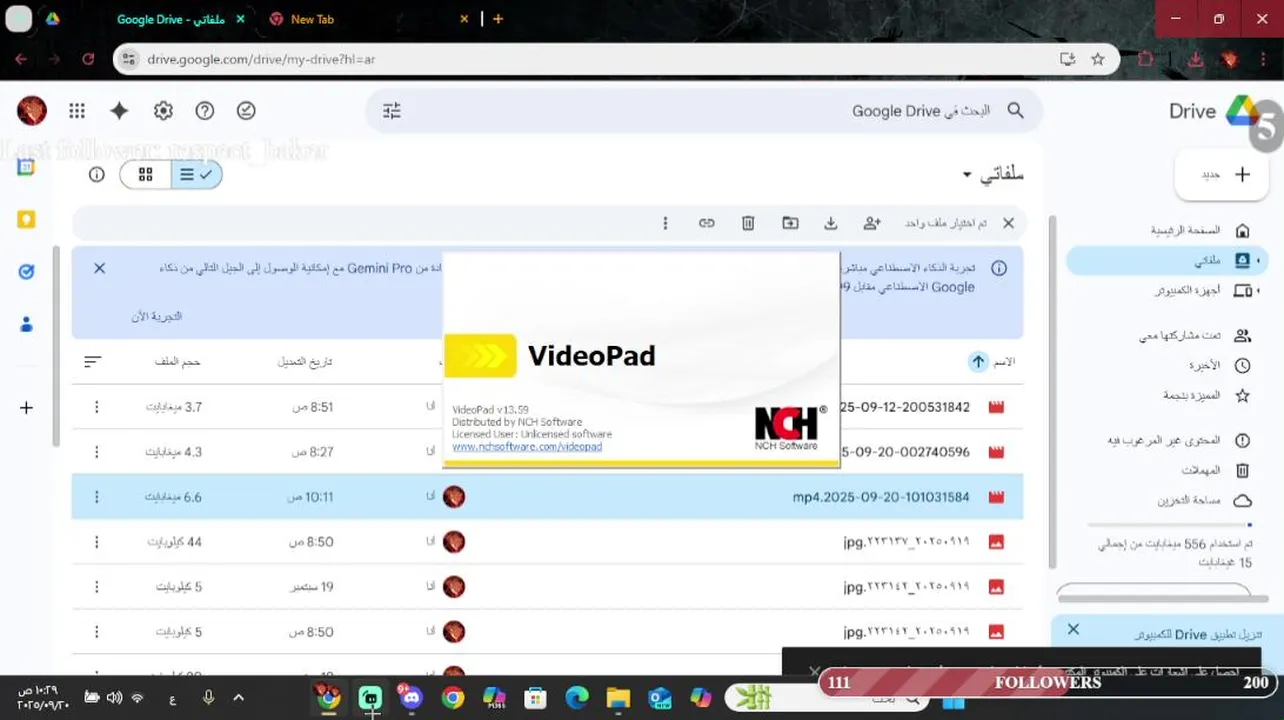This screenshot has height=720, width=1284.
Task: Open more actions in the selection toolbar
Action: coord(665,223)
